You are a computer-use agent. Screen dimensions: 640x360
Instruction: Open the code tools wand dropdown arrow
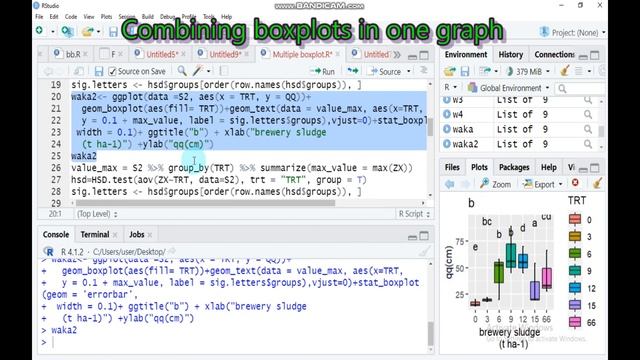(209, 71)
